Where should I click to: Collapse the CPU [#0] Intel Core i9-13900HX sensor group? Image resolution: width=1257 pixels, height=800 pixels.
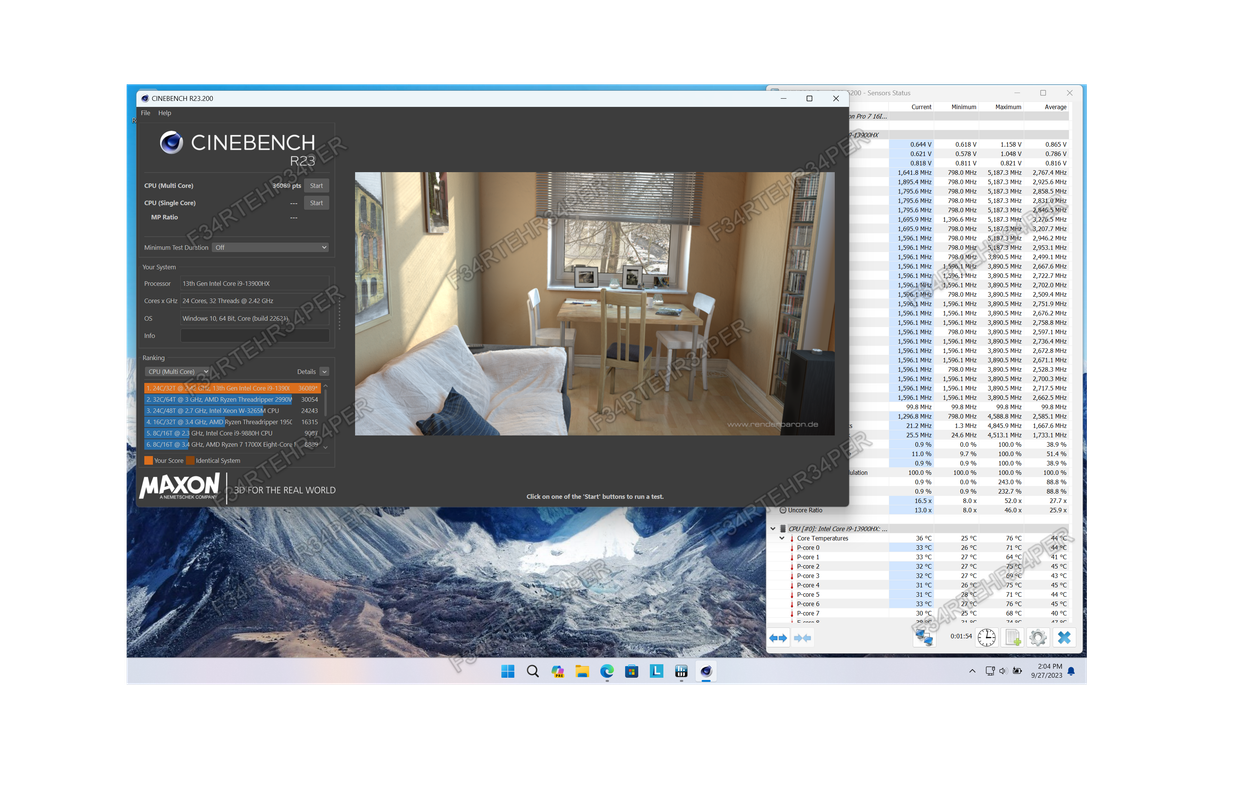tap(773, 529)
